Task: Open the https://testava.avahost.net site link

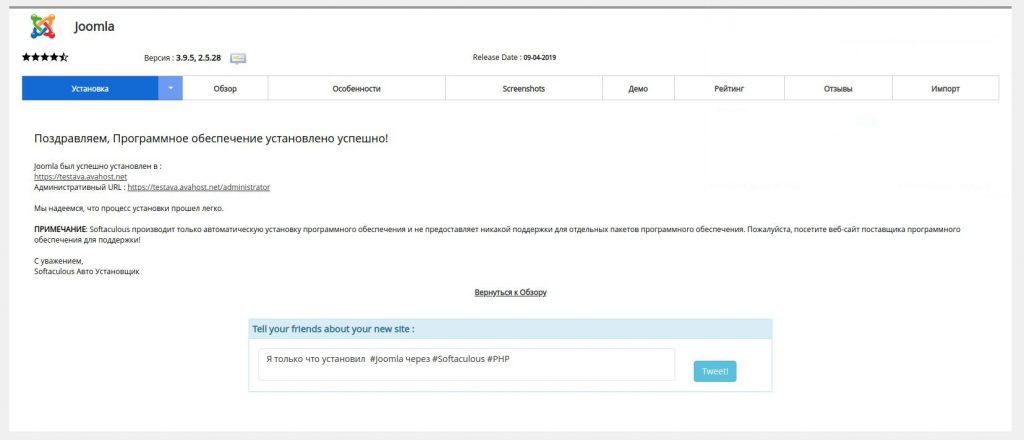Action: [80, 177]
